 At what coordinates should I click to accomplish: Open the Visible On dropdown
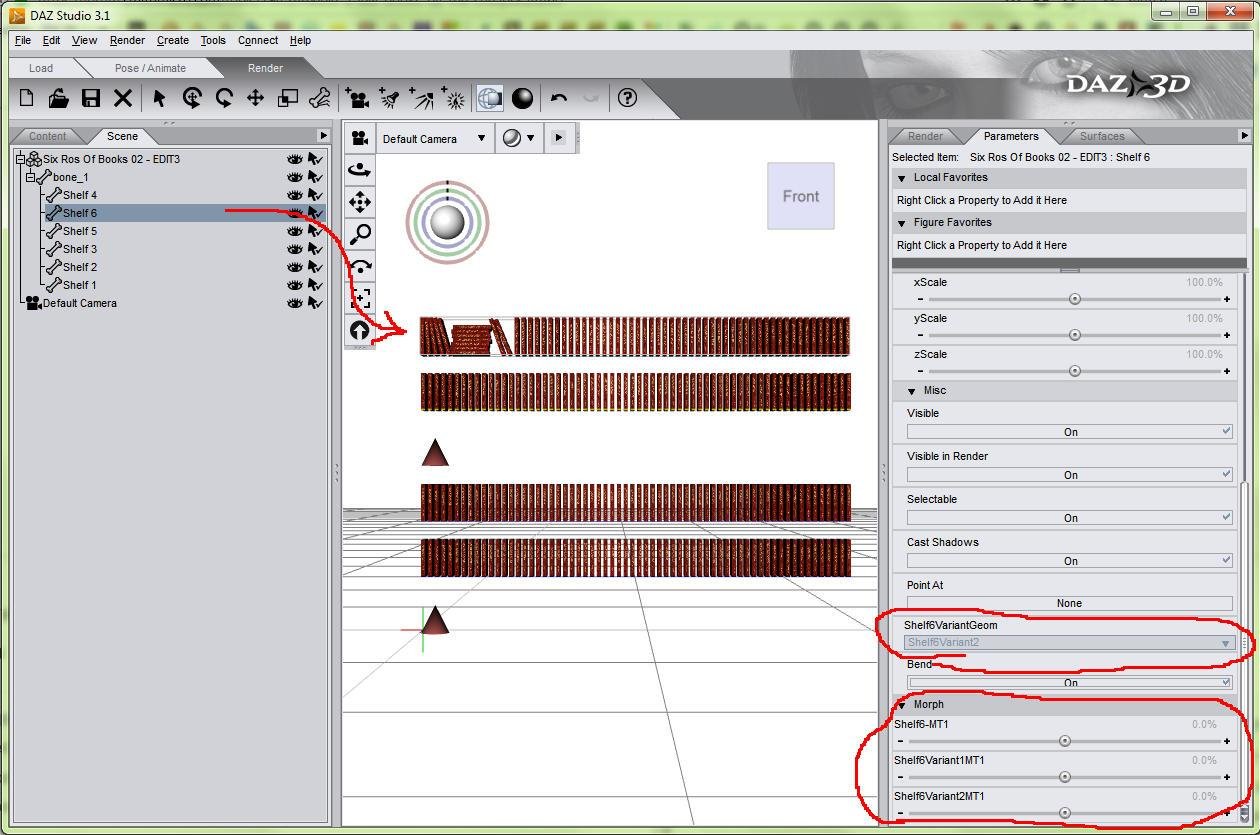point(1070,432)
